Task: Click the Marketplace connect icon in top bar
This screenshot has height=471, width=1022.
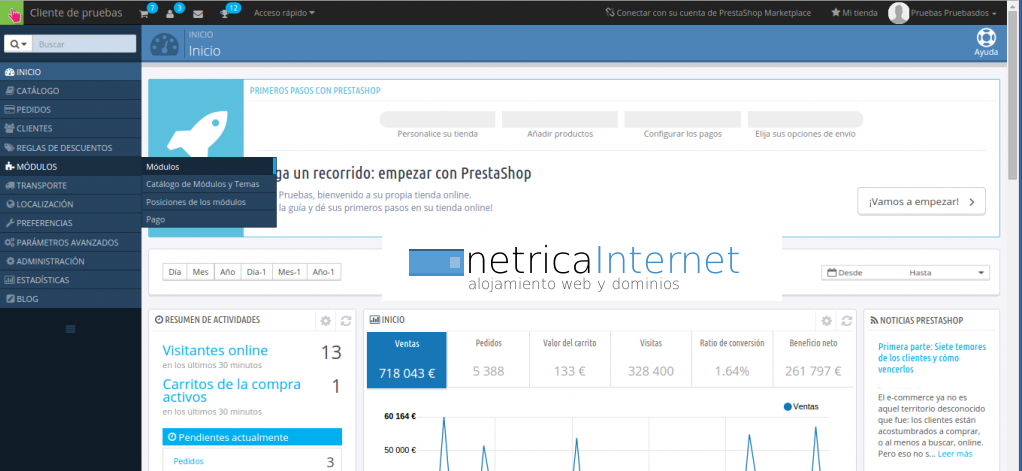Action: (x=609, y=12)
